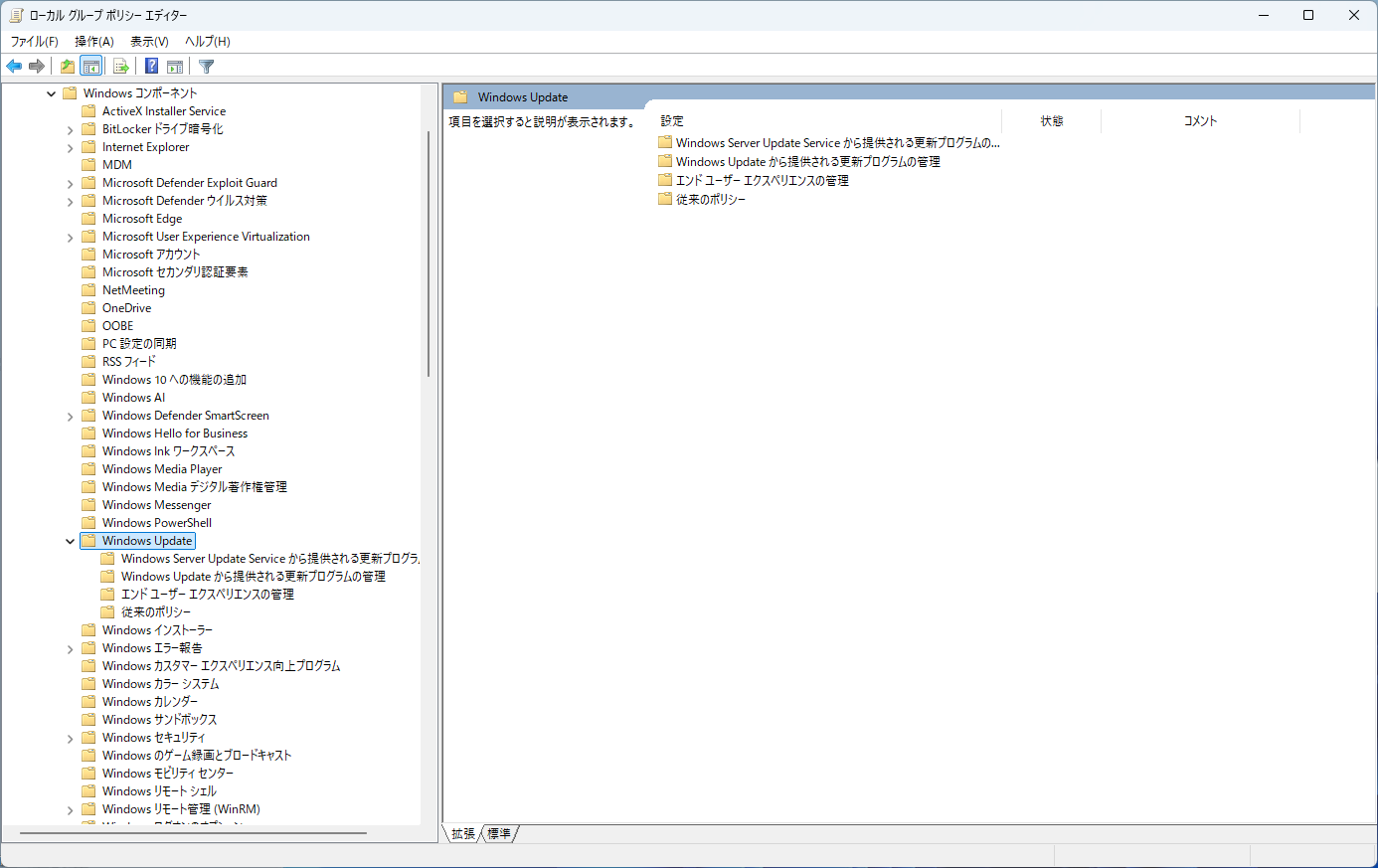1378x868 pixels.
Task: Select Windows リモート シェル in tree
Action: tap(159, 791)
